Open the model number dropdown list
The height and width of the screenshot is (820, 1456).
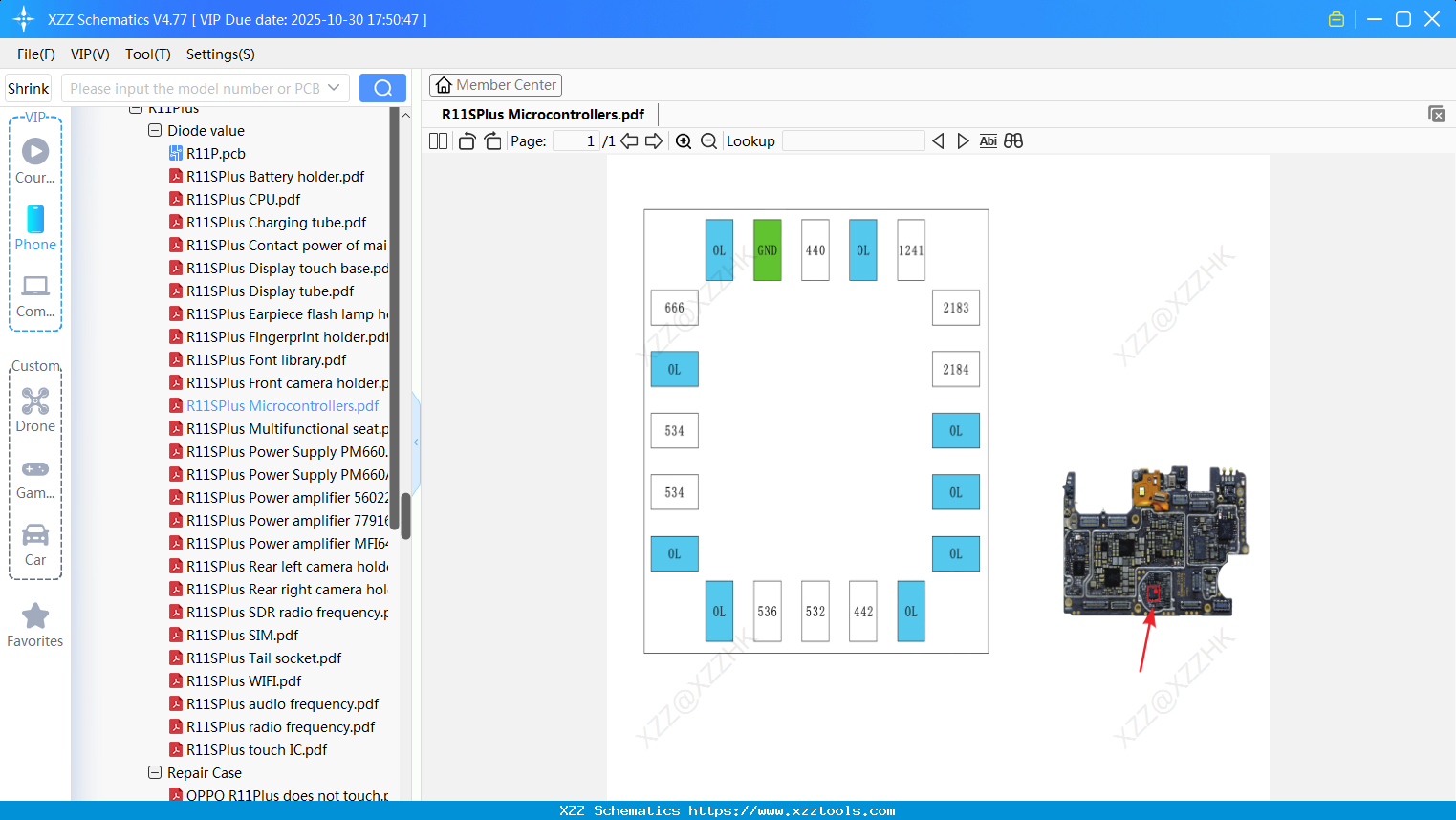click(334, 87)
